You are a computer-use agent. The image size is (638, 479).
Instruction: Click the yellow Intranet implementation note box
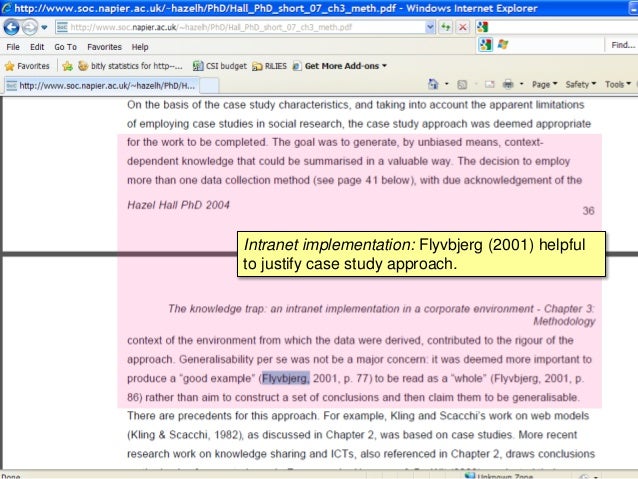(421, 254)
